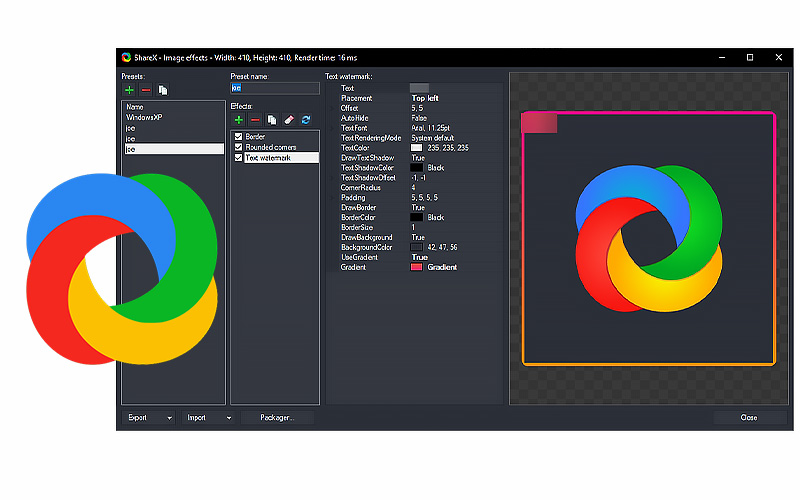The height and width of the screenshot is (500, 800).
Task: Refresh effects with the blue arrows icon
Action: tap(306, 120)
